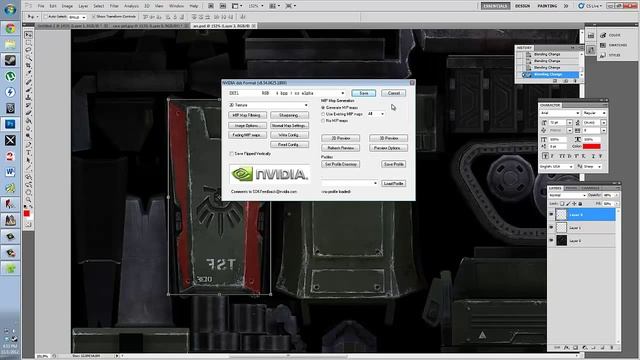Open the layer blend mode Normal dropdown

point(567,196)
